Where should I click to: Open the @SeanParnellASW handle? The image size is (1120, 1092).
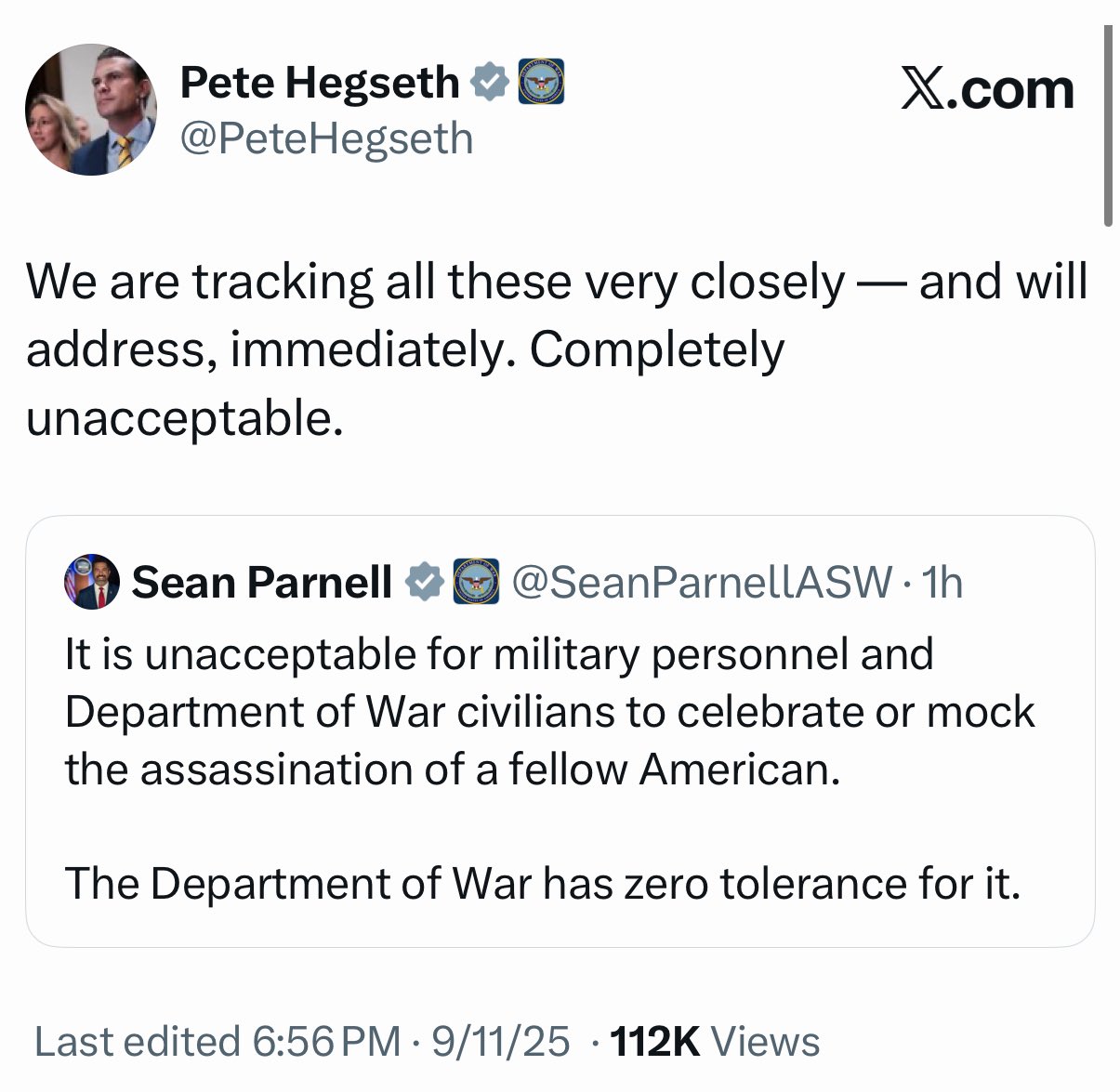click(x=701, y=583)
